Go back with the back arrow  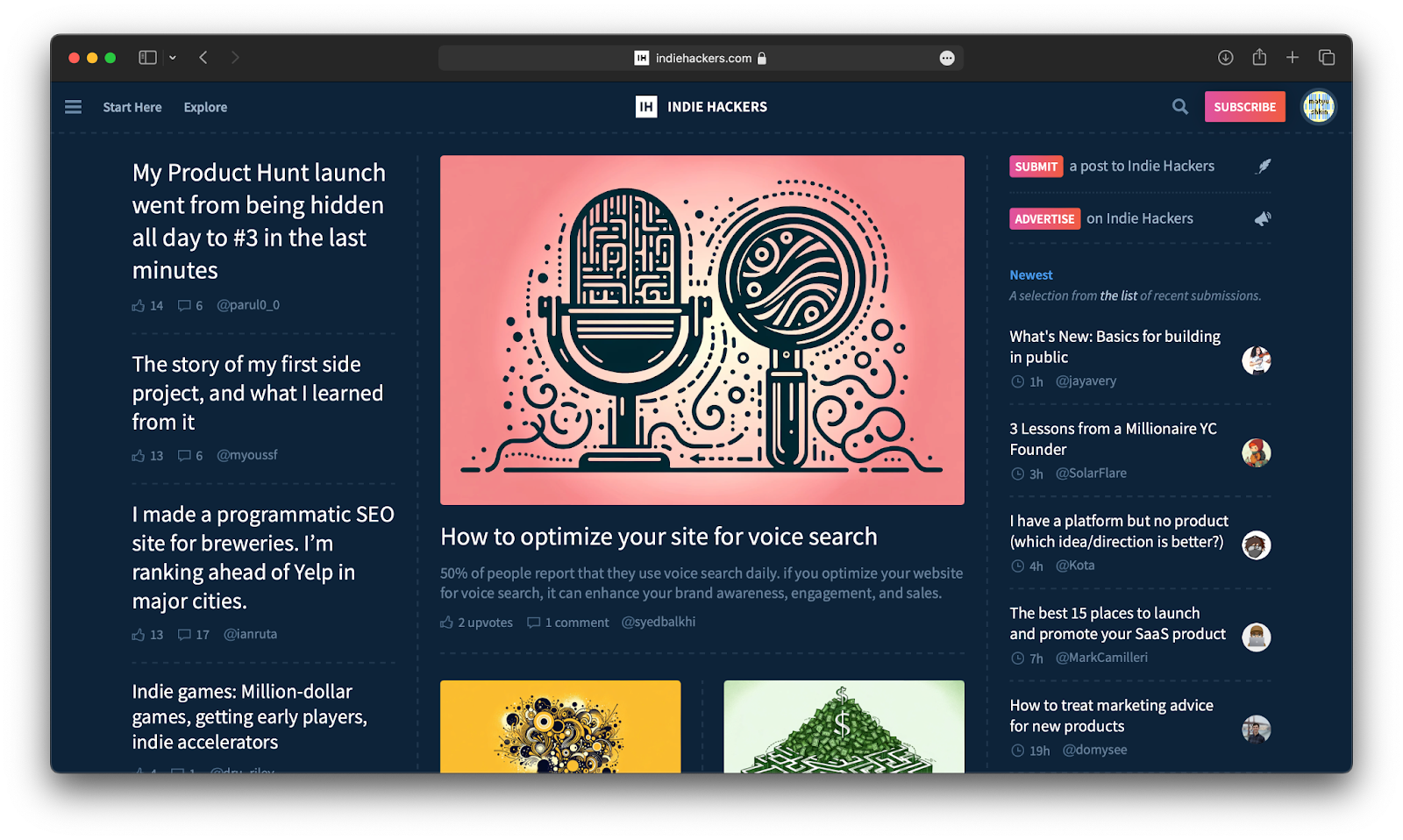203,58
